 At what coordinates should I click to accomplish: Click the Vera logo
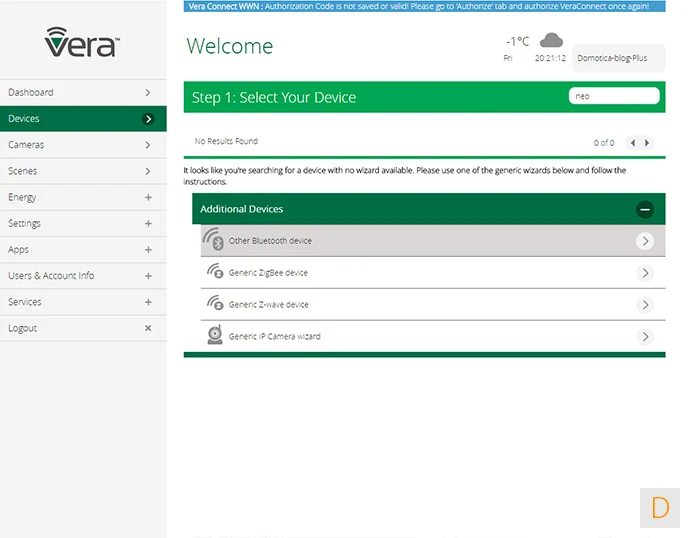[x=82, y=42]
